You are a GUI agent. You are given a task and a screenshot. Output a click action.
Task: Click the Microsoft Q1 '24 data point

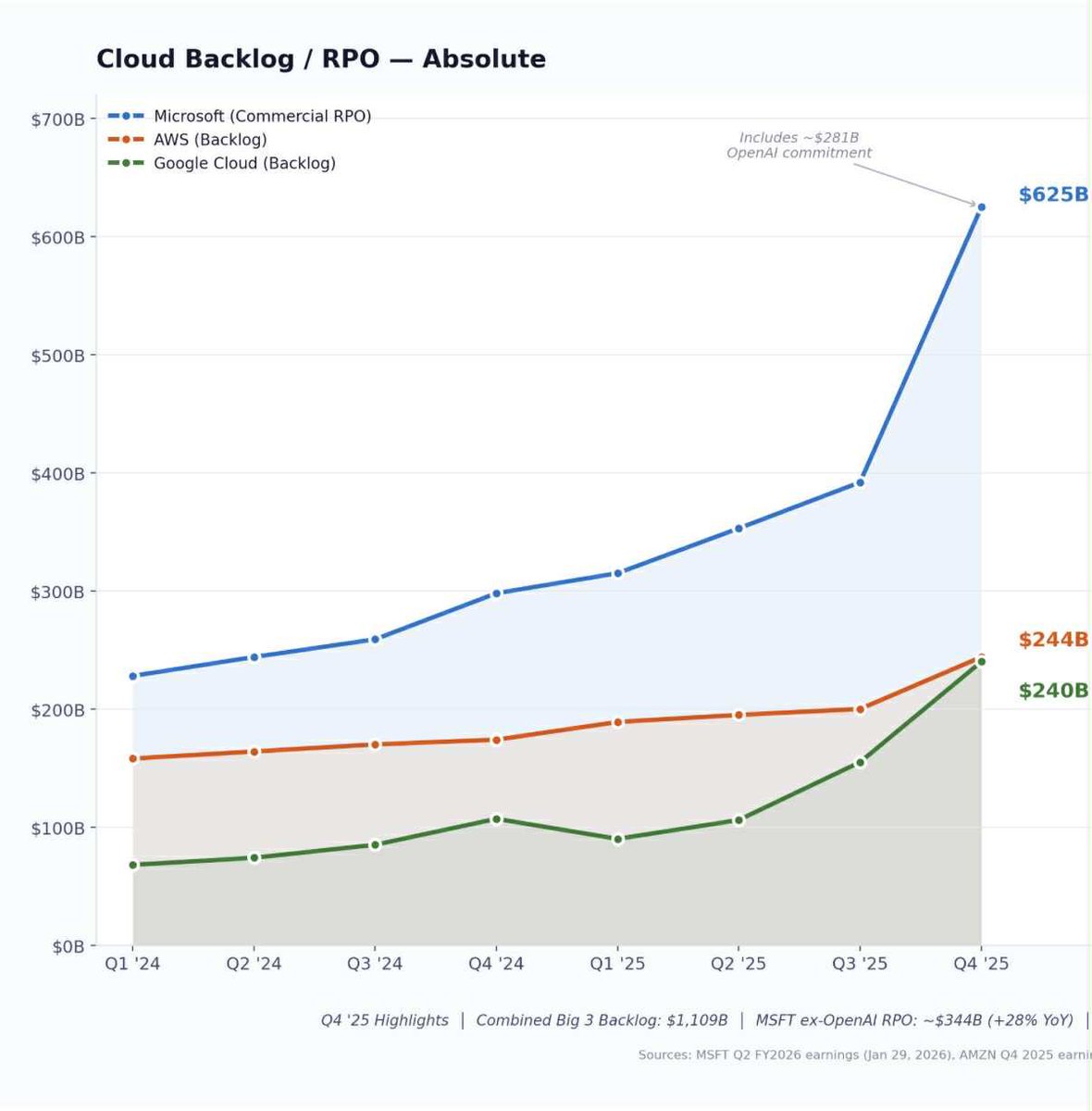click(x=132, y=676)
